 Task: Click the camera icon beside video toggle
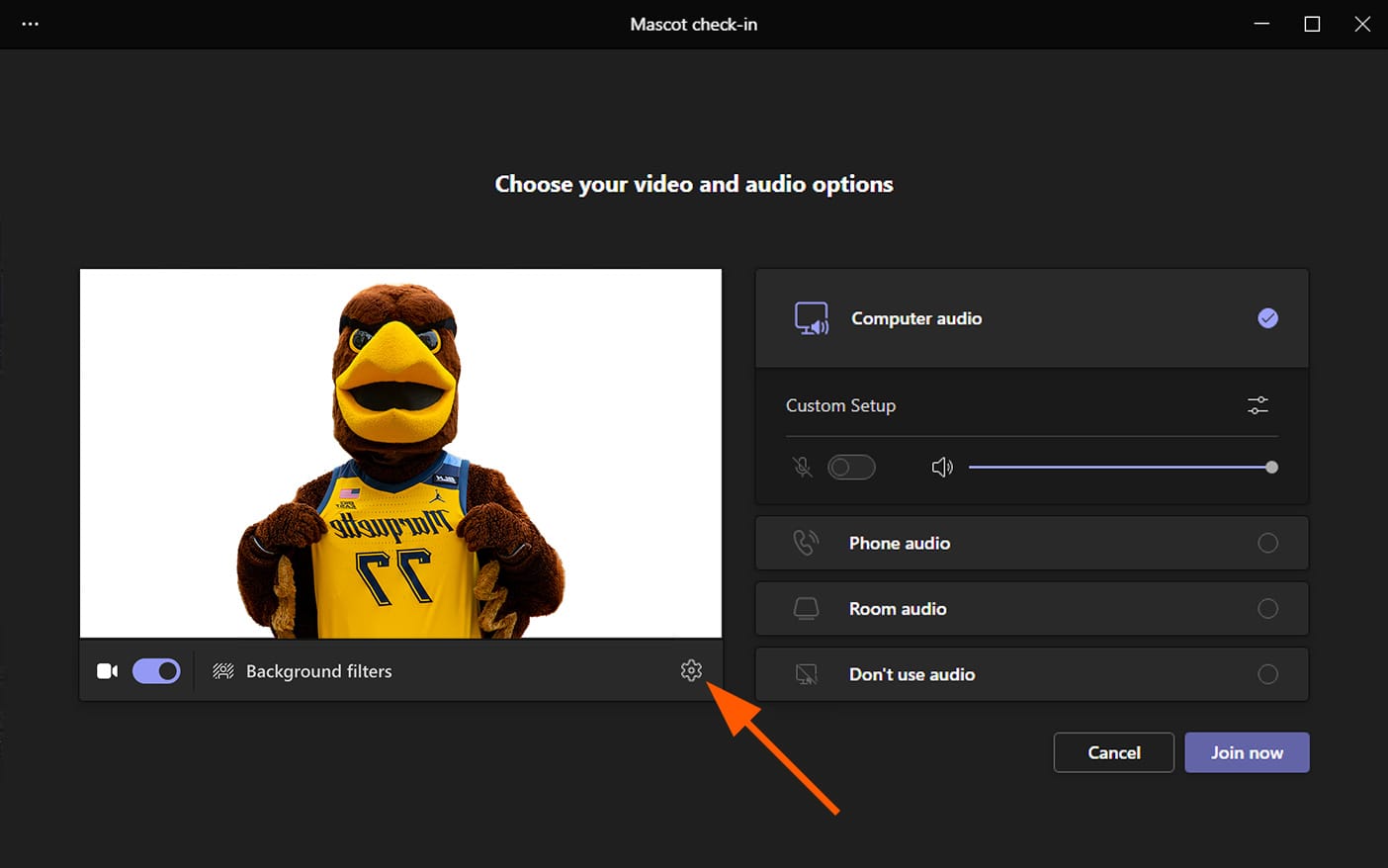(107, 671)
